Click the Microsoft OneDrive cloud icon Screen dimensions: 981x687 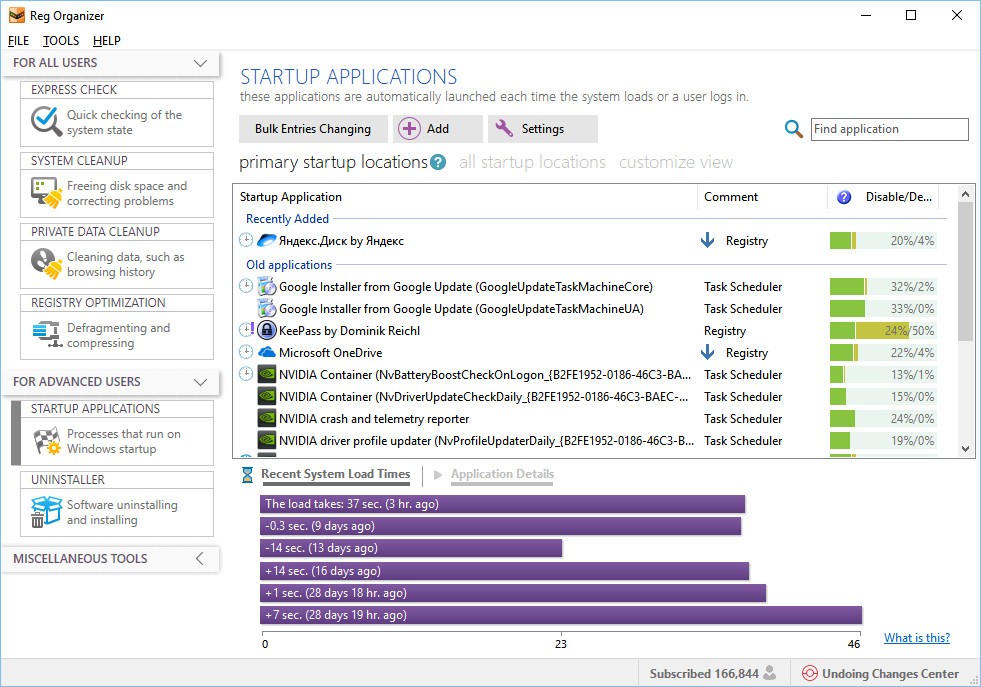coord(267,353)
